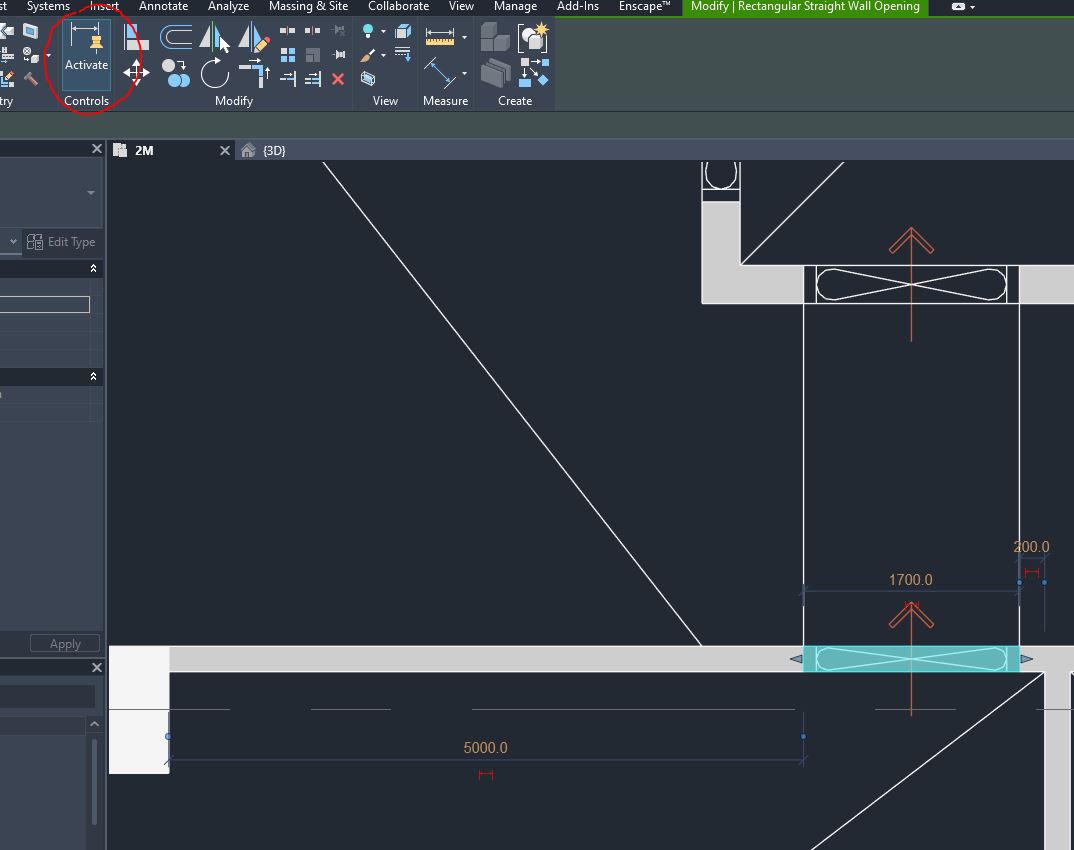
Task: Select Trim/Extend Multiple Elements tool
Action: click(x=312, y=79)
